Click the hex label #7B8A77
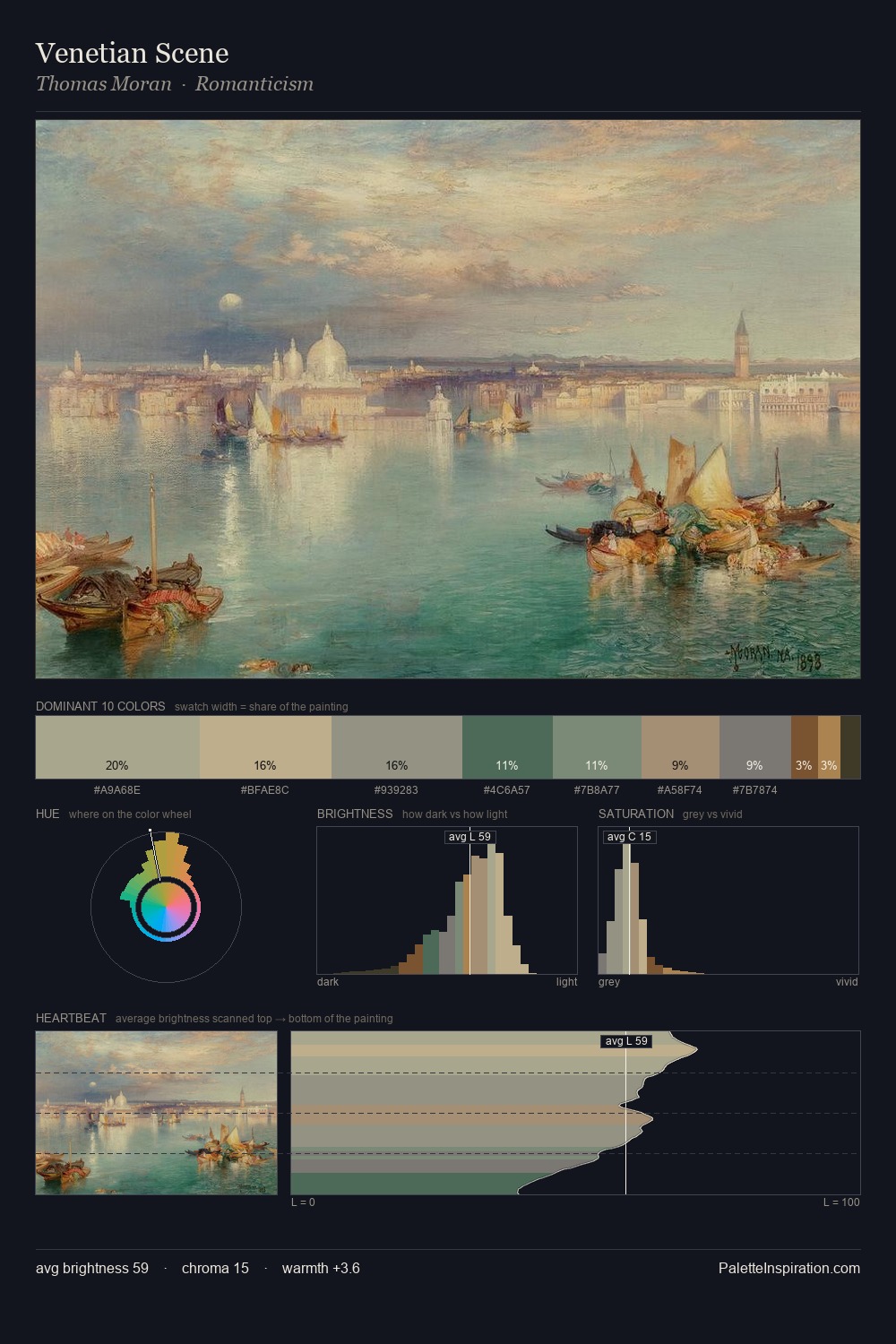The width and height of the screenshot is (896, 1344). pyautogui.click(x=597, y=790)
